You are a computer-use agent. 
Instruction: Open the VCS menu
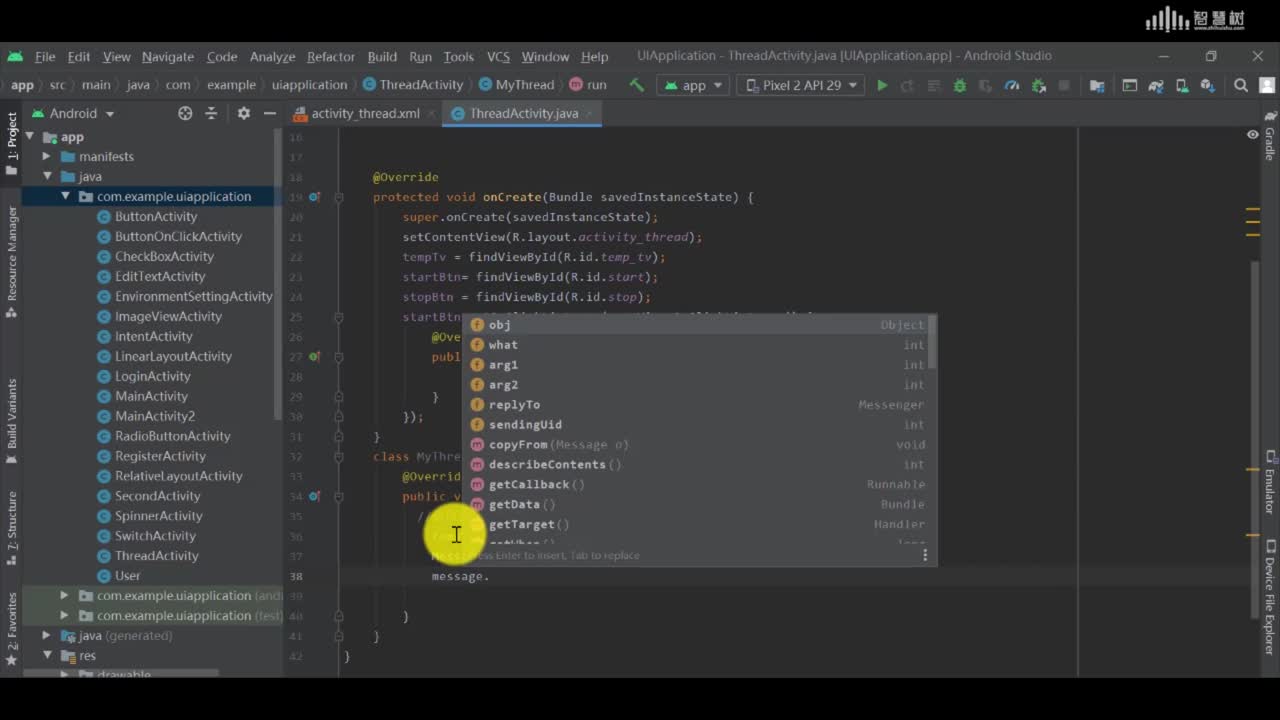click(498, 56)
